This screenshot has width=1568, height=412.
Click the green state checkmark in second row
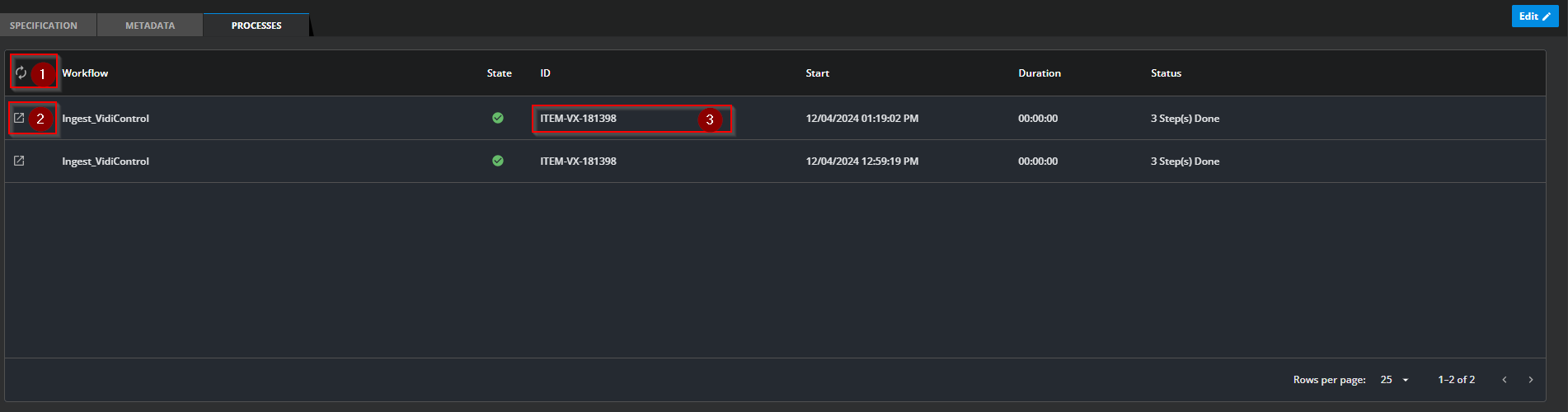(498, 161)
